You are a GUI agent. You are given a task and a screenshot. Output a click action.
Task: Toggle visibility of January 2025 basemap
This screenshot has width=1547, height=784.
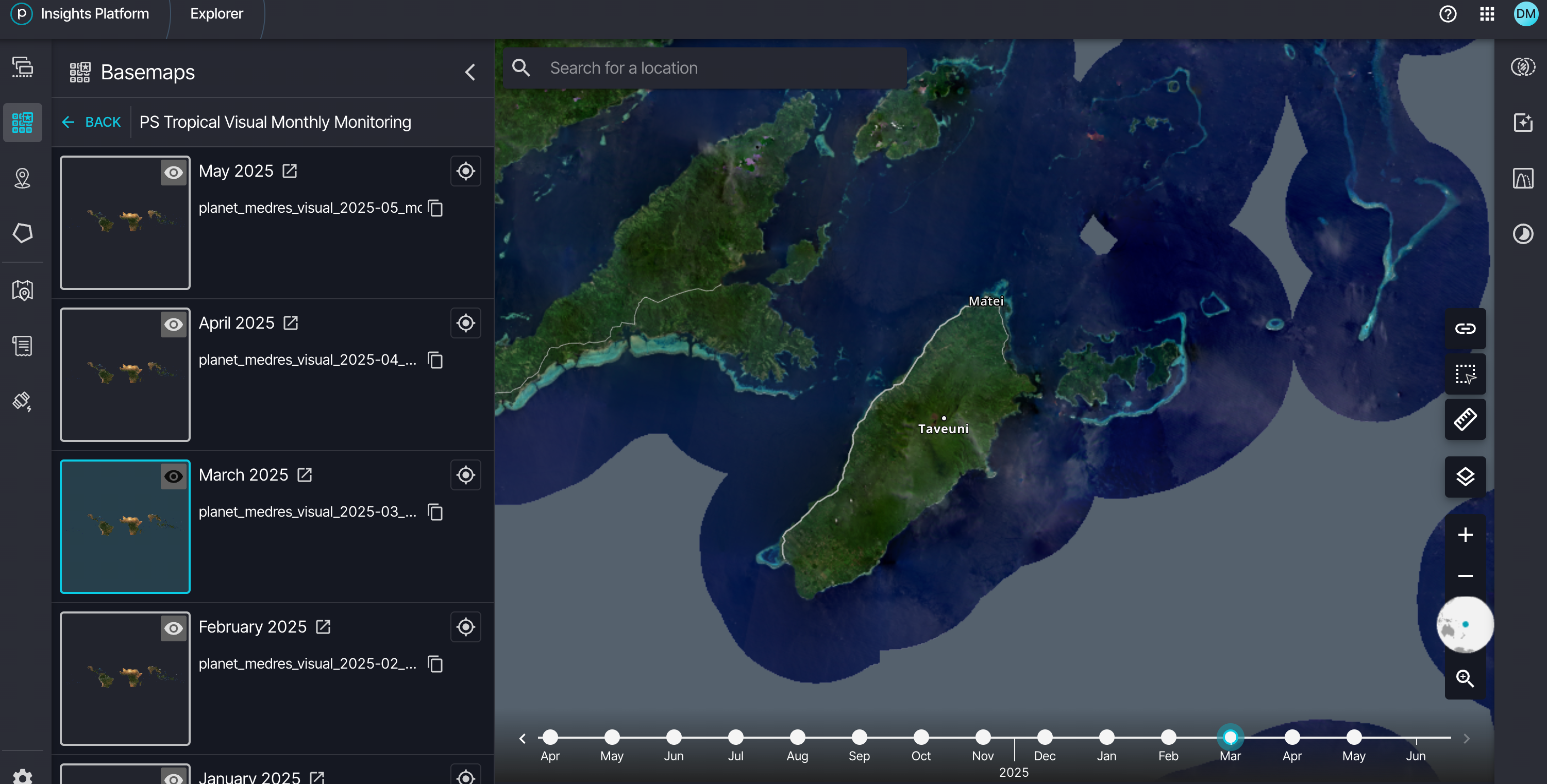pyautogui.click(x=174, y=778)
